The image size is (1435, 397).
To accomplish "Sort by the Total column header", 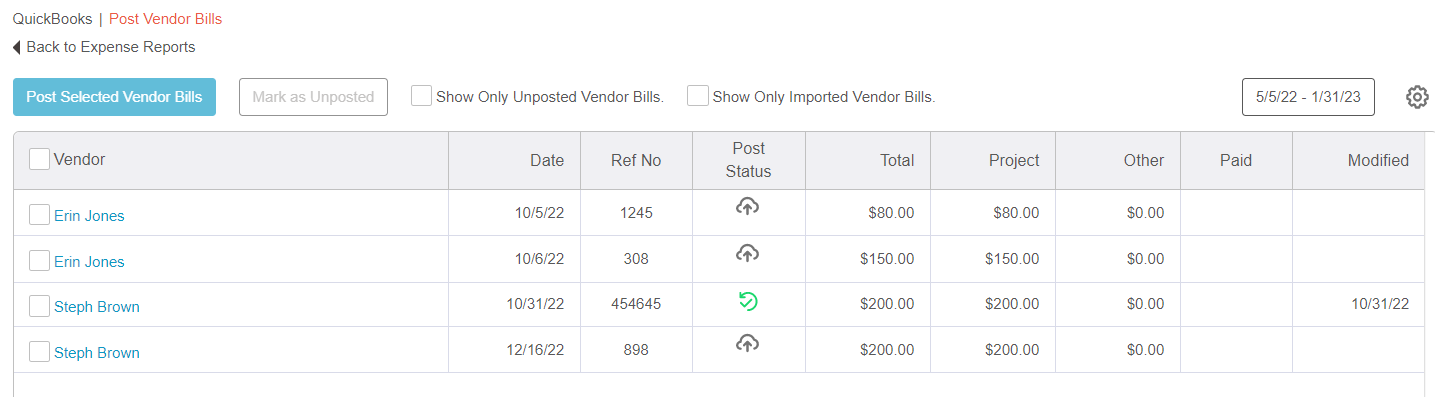I will pos(897,160).
